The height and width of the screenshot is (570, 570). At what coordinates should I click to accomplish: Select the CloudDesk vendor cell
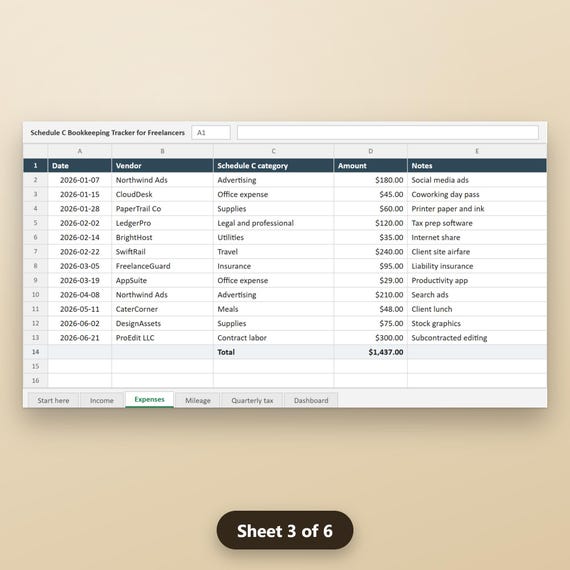162,194
